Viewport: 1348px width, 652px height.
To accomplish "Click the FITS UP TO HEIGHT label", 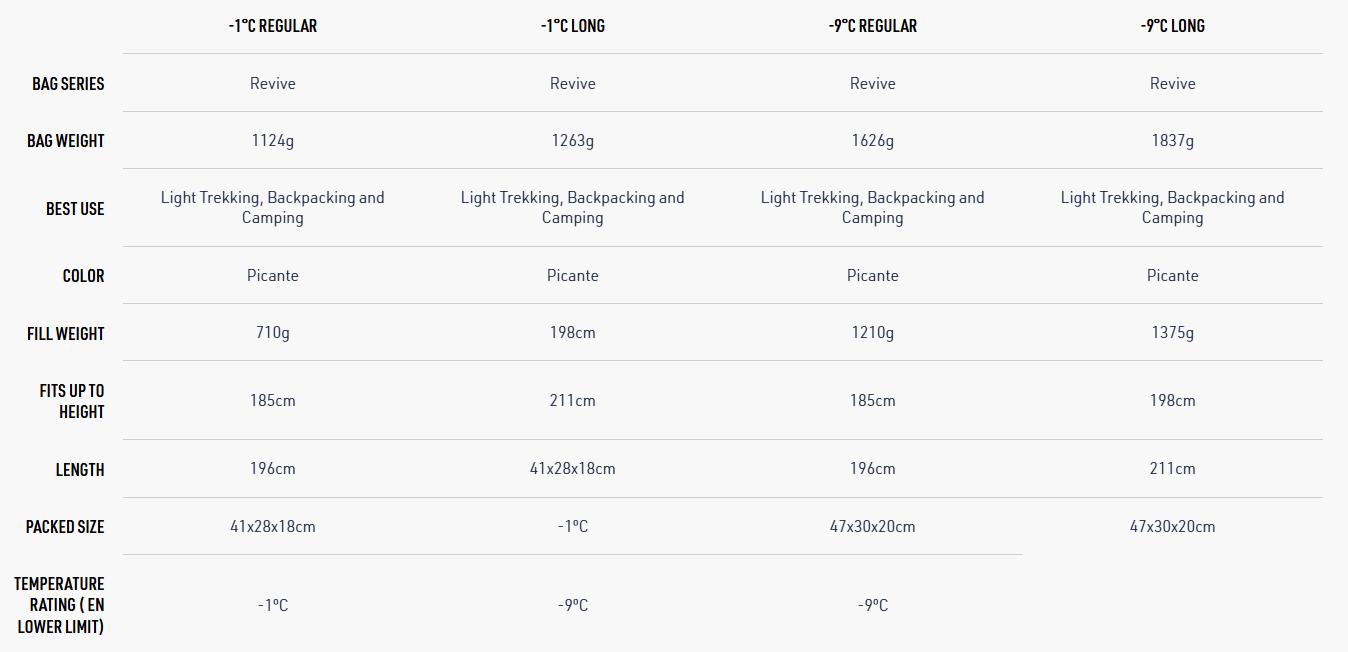I will (72, 401).
